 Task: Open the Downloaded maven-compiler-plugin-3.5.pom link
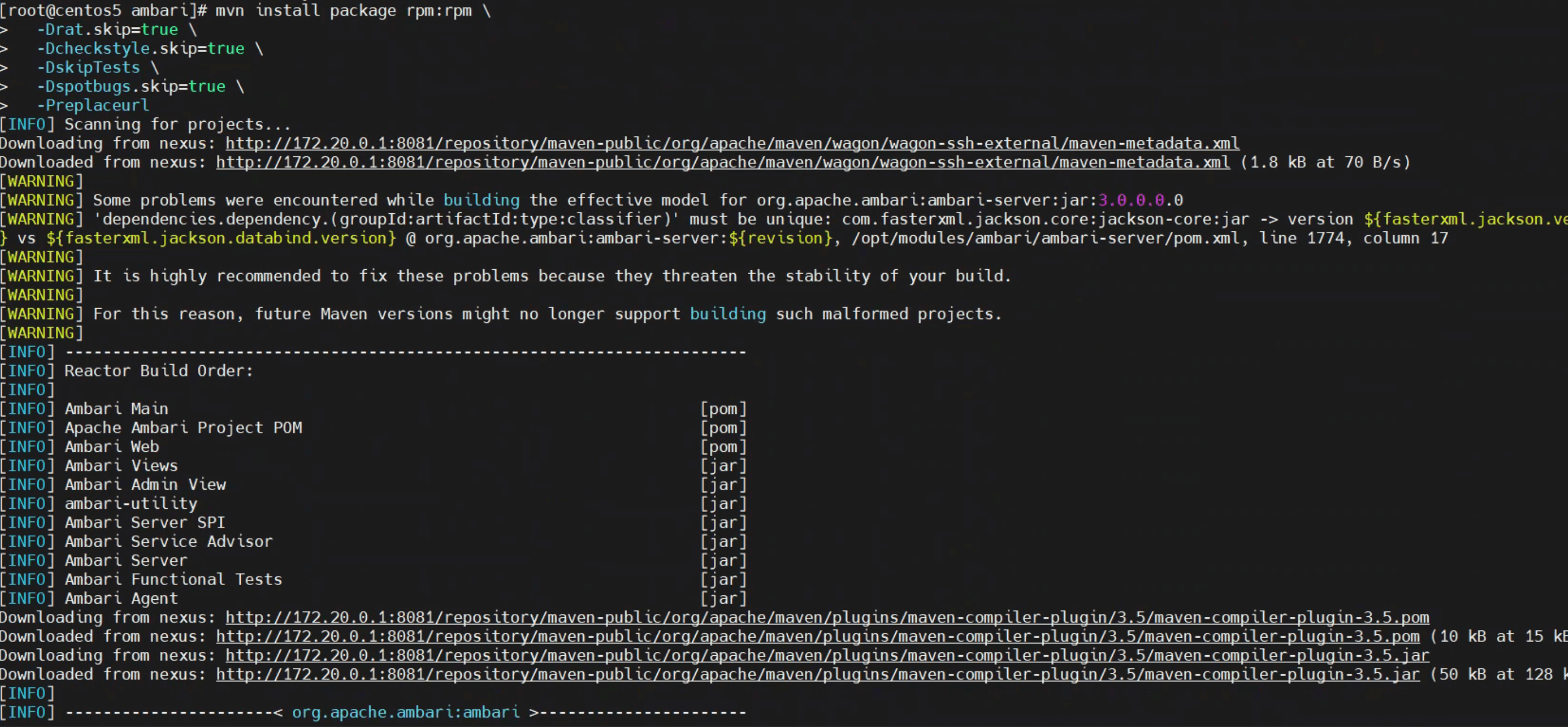[x=817, y=637]
